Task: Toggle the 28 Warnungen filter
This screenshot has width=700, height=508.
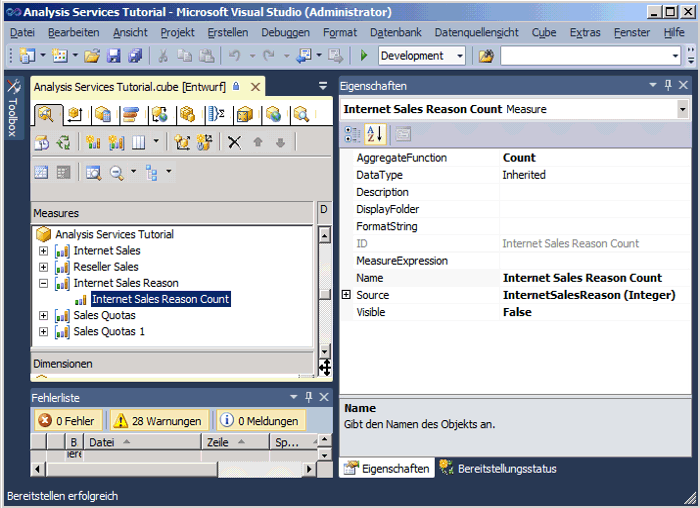Action: pyautogui.click(x=160, y=421)
